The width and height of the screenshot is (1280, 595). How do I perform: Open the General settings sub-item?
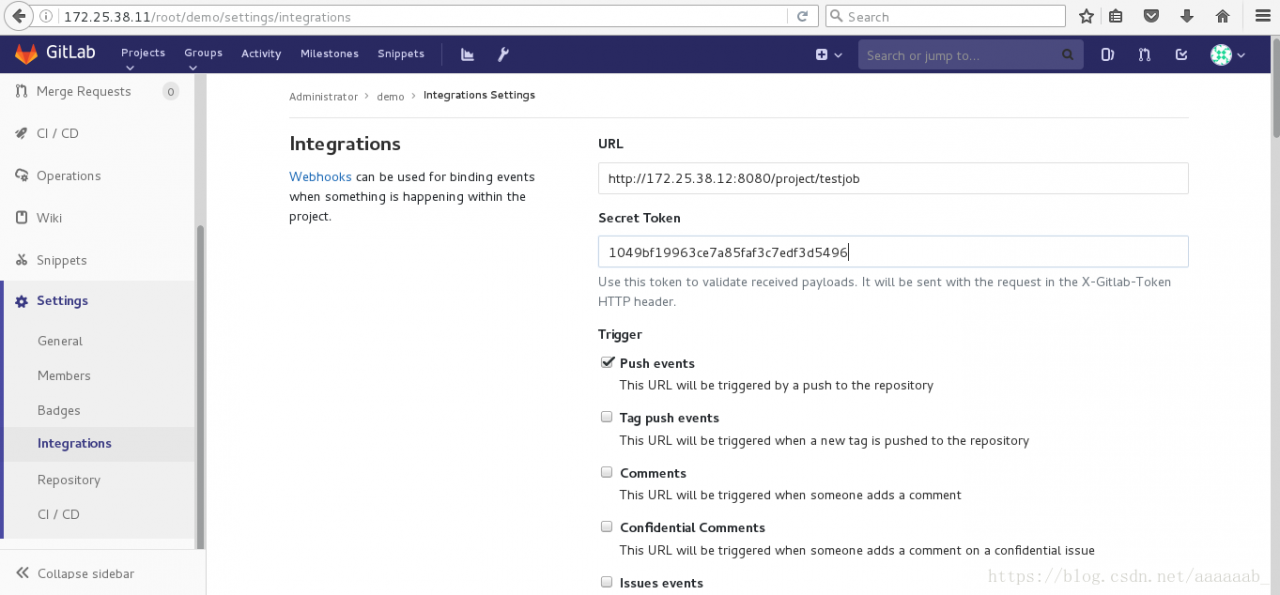pyautogui.click(x=60, y=341)
